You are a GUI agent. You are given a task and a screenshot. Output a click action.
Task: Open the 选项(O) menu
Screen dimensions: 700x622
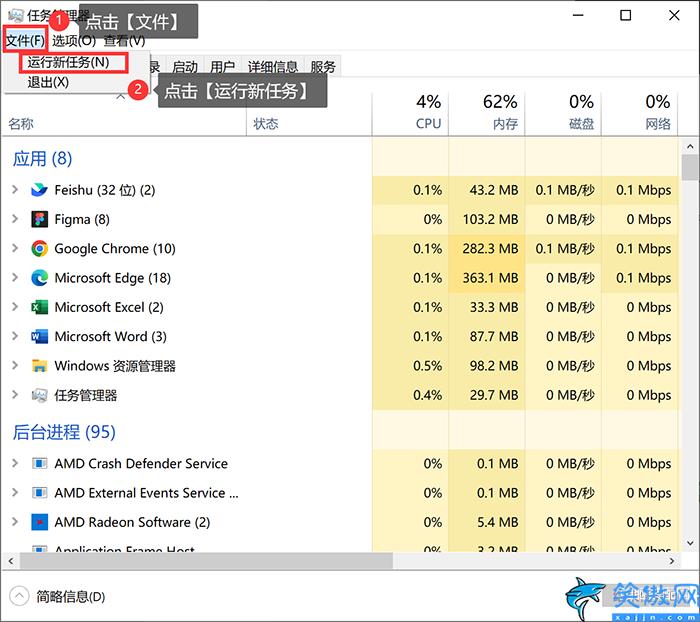click(74, 41)
